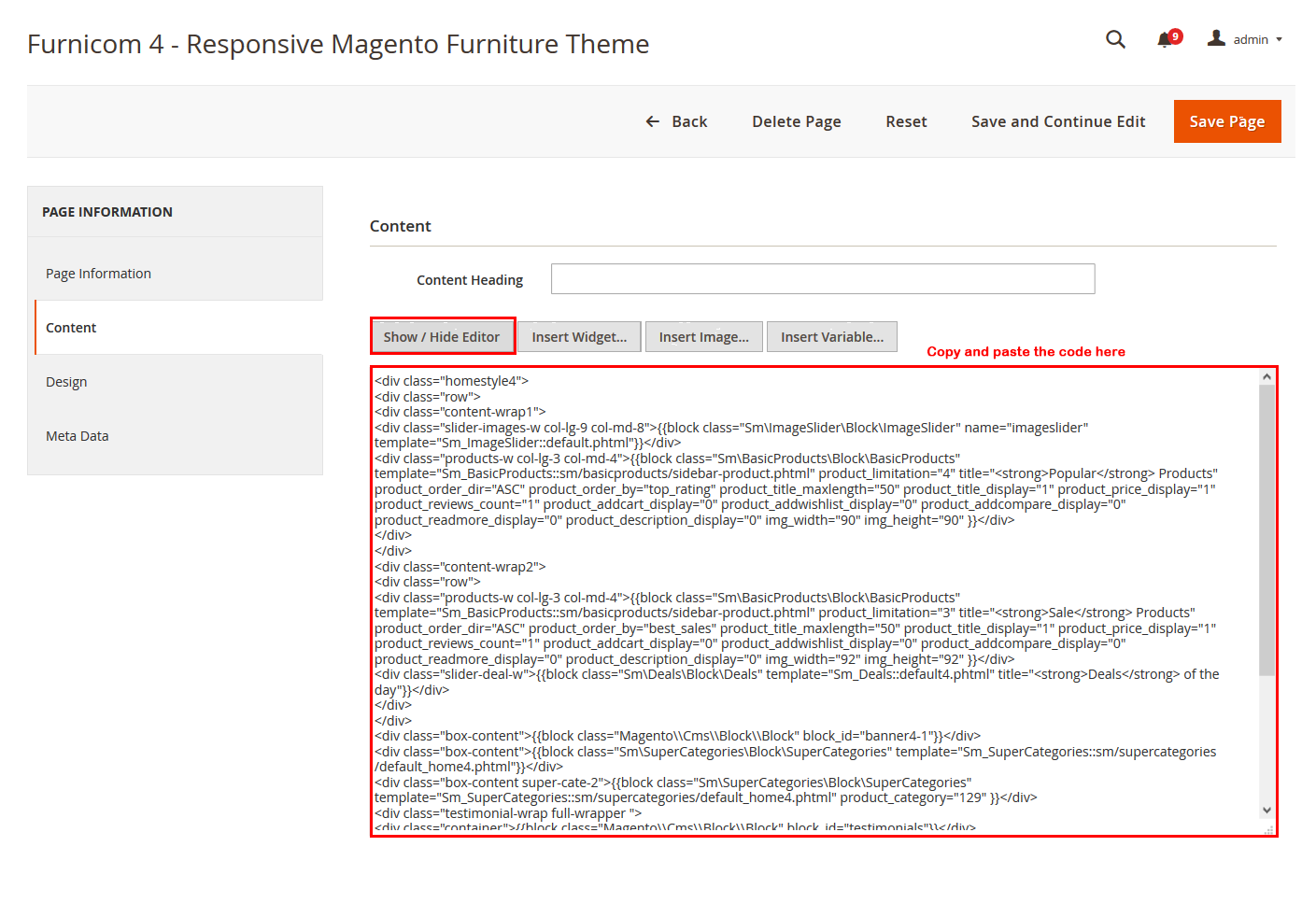Click the Insert Variable... button
The height and width of the screenshot is (917, 1316).
832,337
